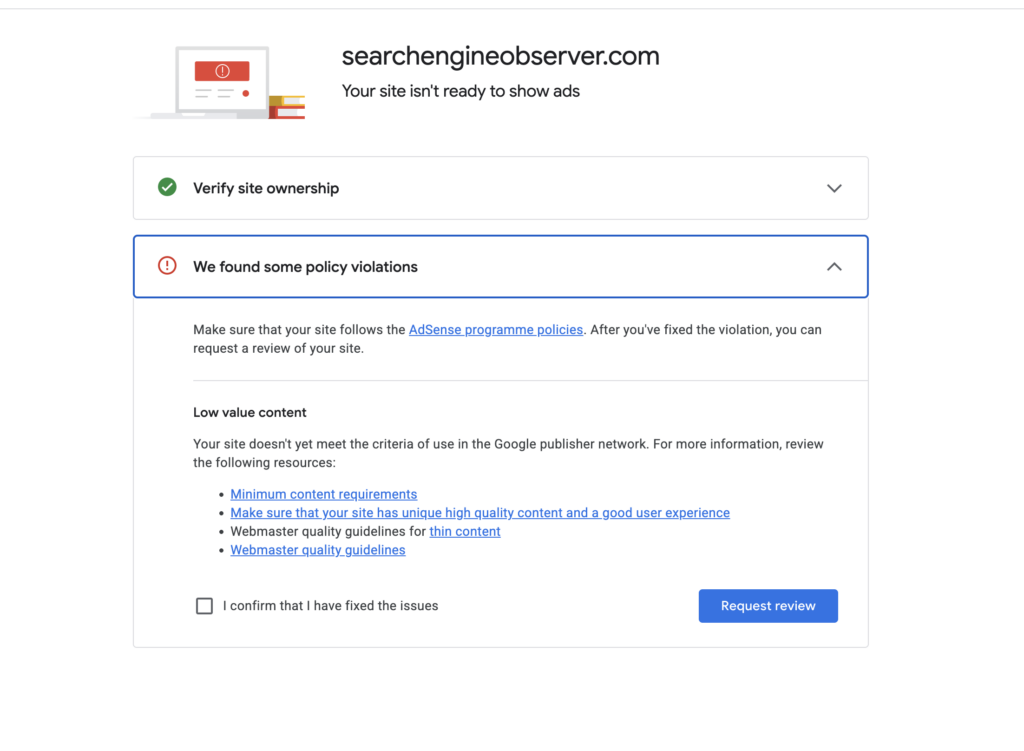Viewport: 1024px width, 751px height.
Task: Click the red policy violation warning icon
Action: [x=167, y=266]
